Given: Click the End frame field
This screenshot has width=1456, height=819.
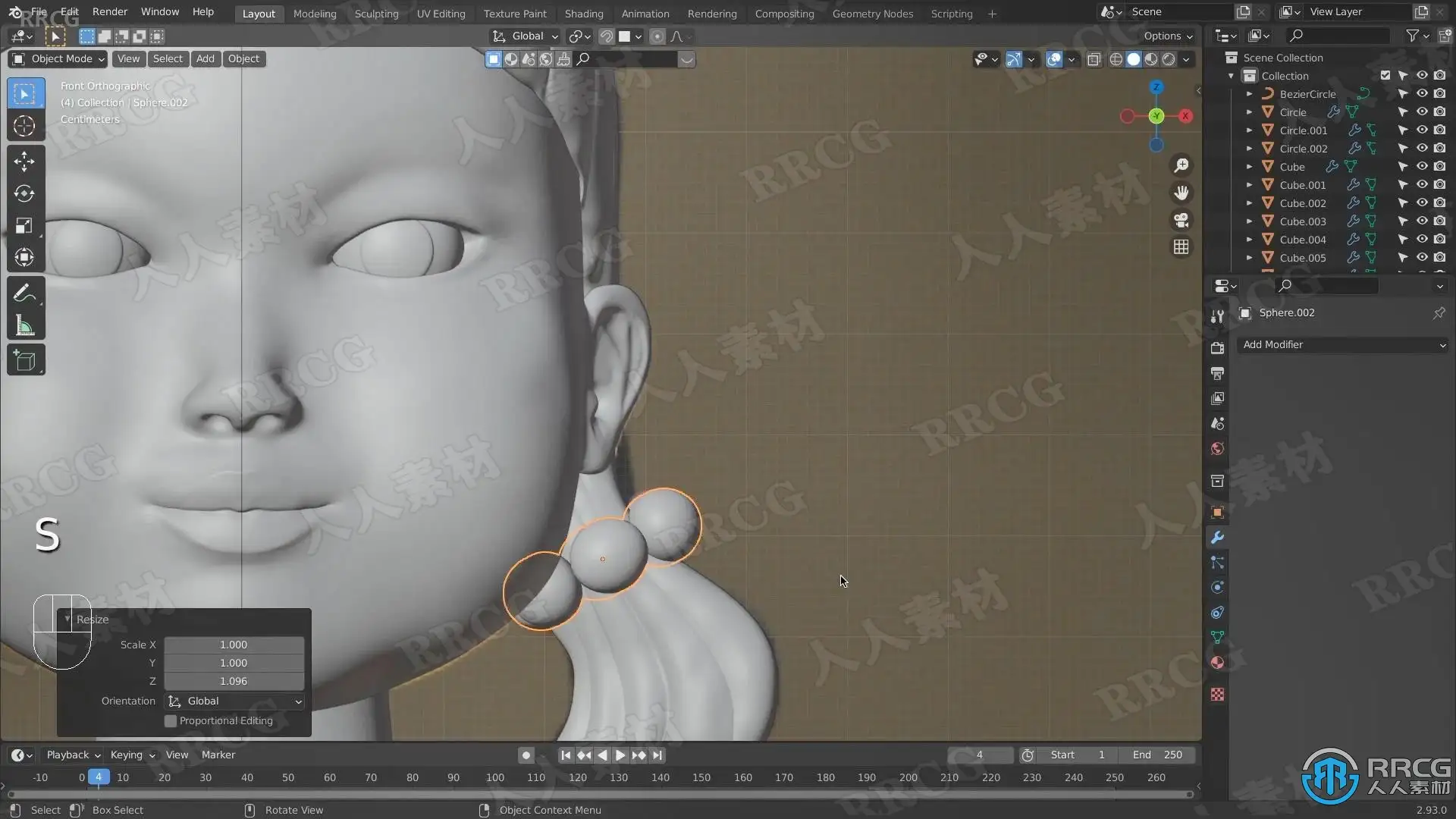Looking at the screenshot, I should click(x=1157, y=755).
